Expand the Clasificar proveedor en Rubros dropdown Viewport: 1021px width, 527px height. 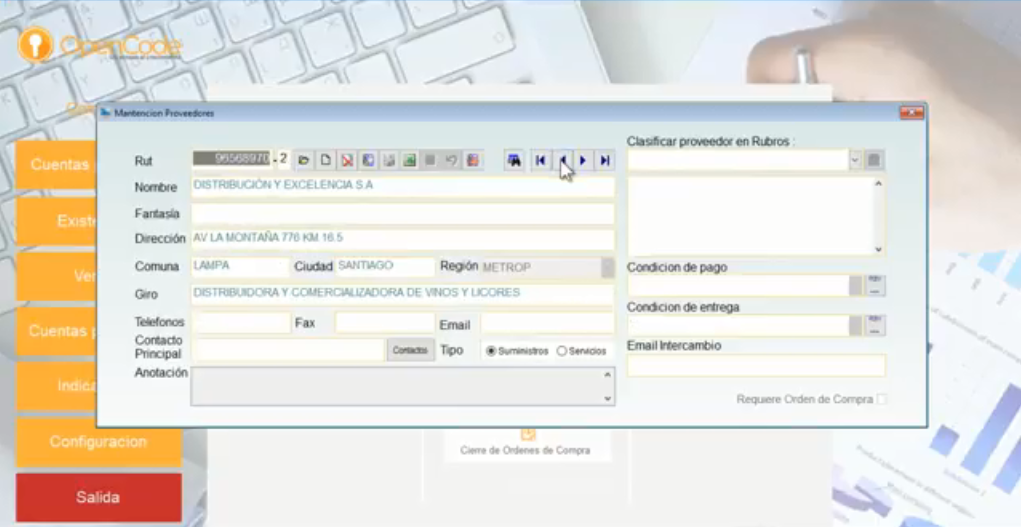point(856,160)
